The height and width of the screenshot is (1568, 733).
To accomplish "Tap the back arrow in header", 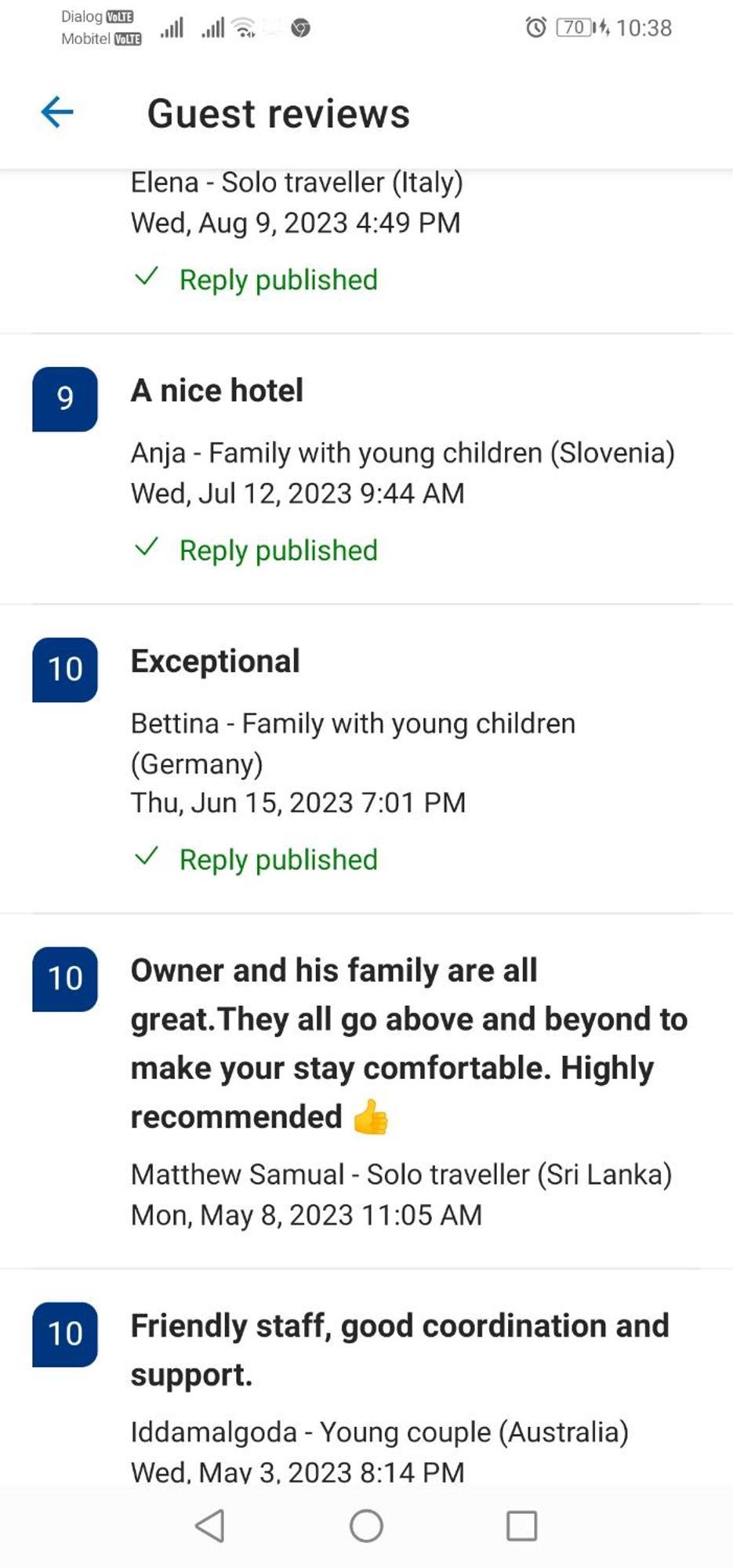I will tap(57, 112).
